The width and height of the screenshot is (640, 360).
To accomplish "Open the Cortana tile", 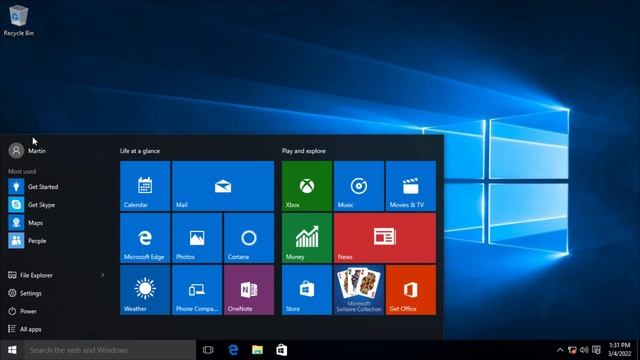I will point(249,238).
